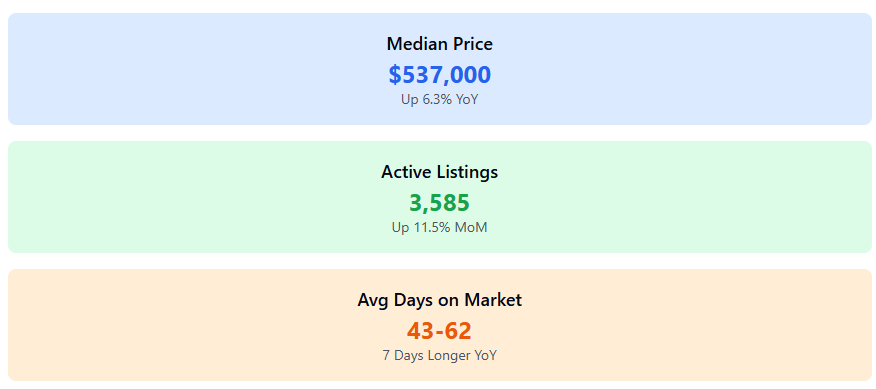Click the Up 11.5% MoM text

click(x=440, y=227)
